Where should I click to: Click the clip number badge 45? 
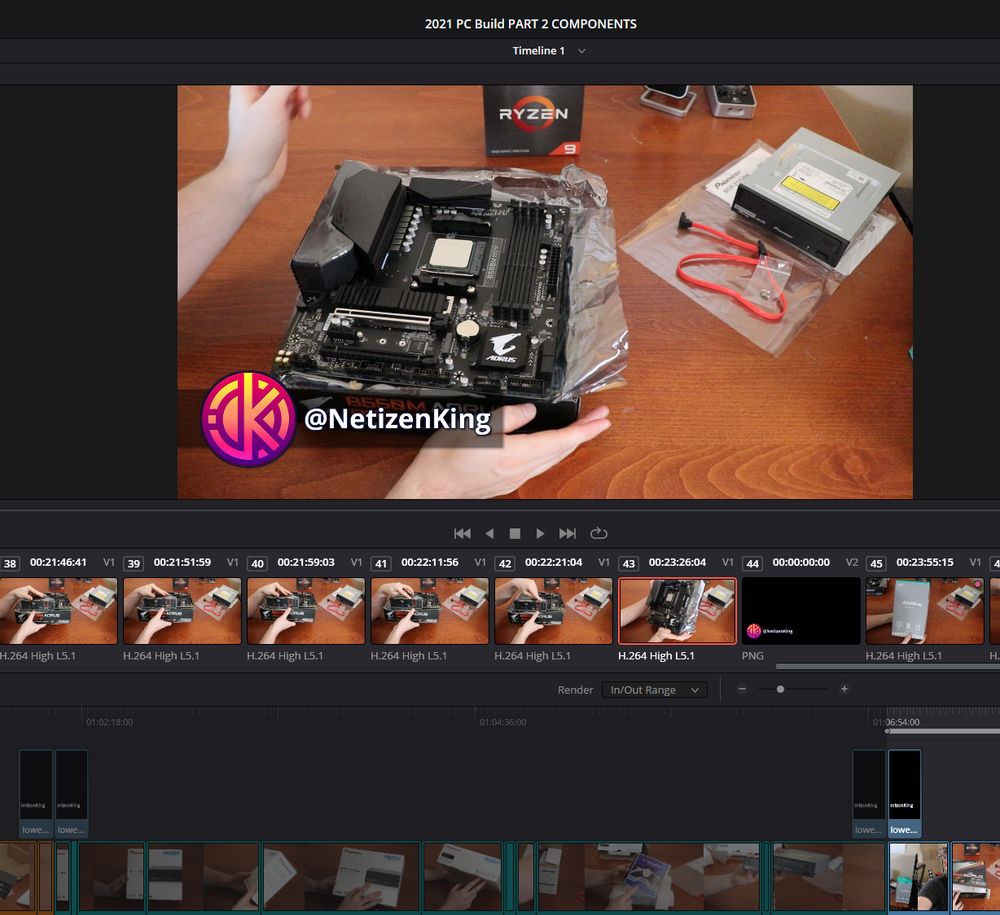tap(876, 563)
